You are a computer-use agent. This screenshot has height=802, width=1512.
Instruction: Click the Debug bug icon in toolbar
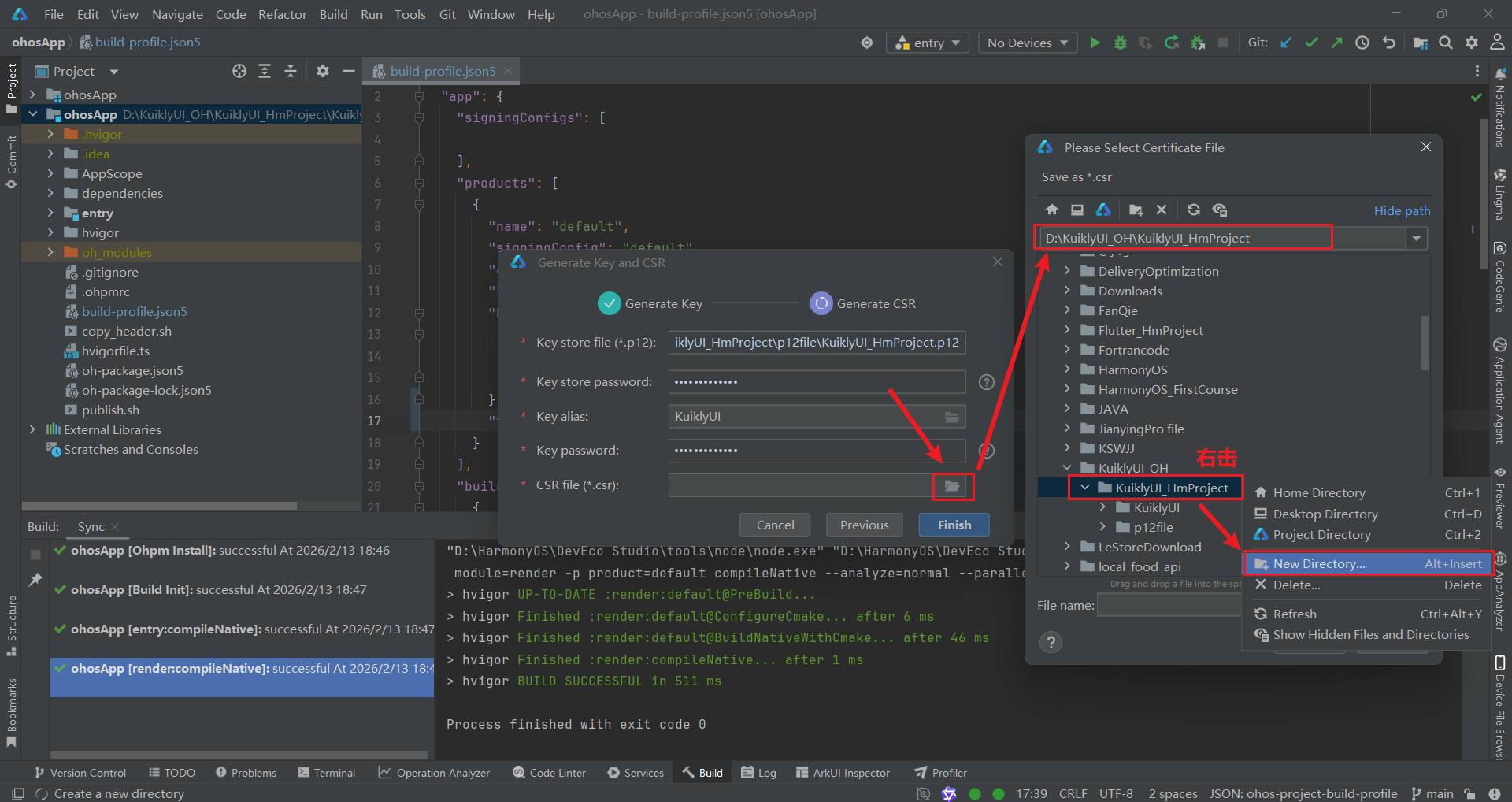click(x=1121, y=43)
